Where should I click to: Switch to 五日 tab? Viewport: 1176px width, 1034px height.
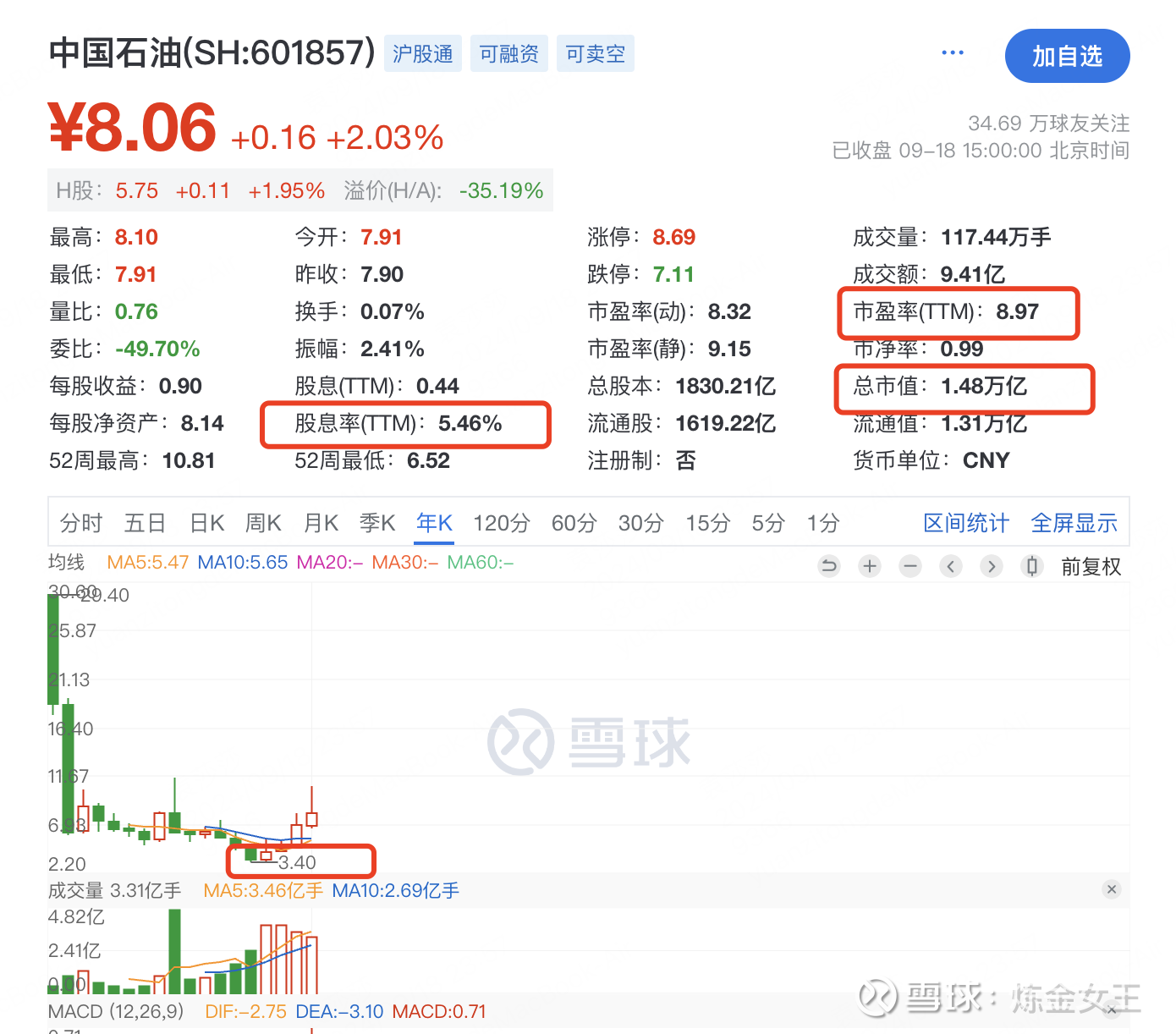pyautogui.click(x=145, y=523)
